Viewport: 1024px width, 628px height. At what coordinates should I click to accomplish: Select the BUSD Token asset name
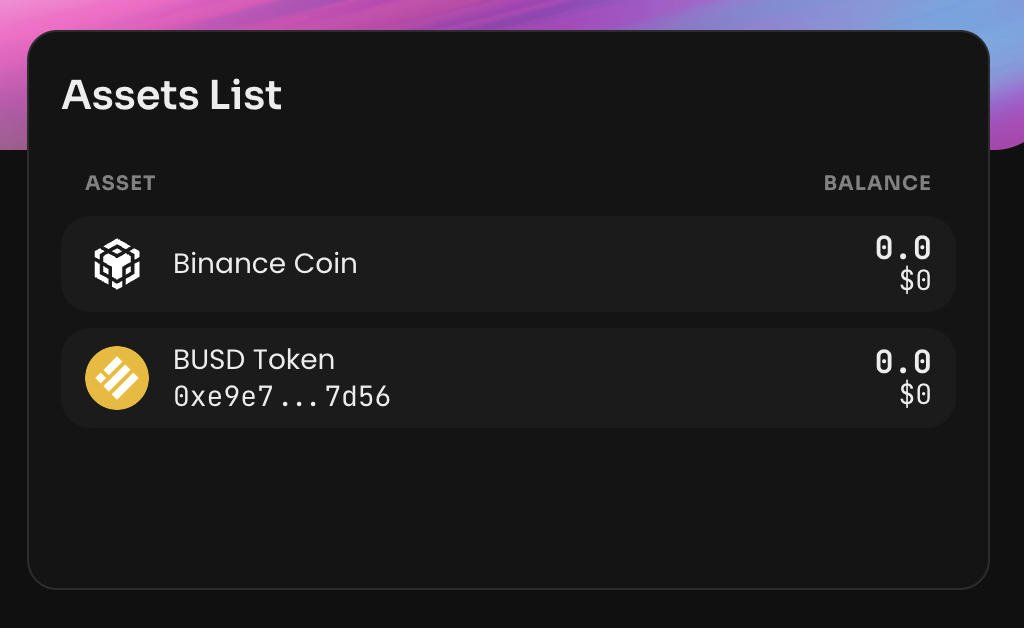point(254,360)
